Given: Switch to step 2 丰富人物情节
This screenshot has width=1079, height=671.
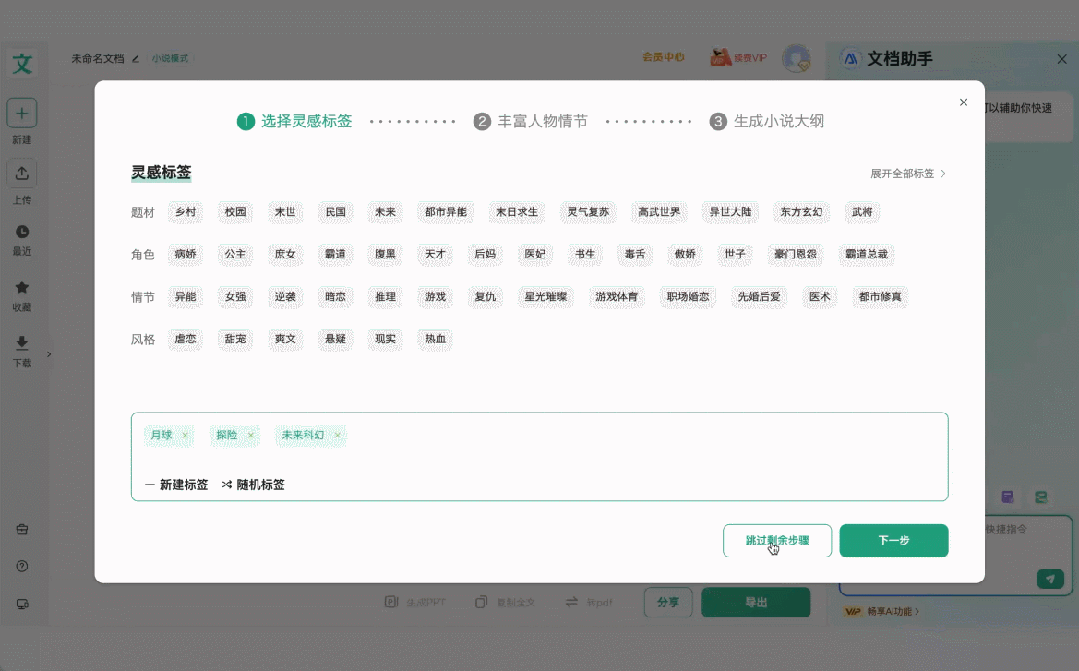Looking at the screenshot, I should point(530,120).
